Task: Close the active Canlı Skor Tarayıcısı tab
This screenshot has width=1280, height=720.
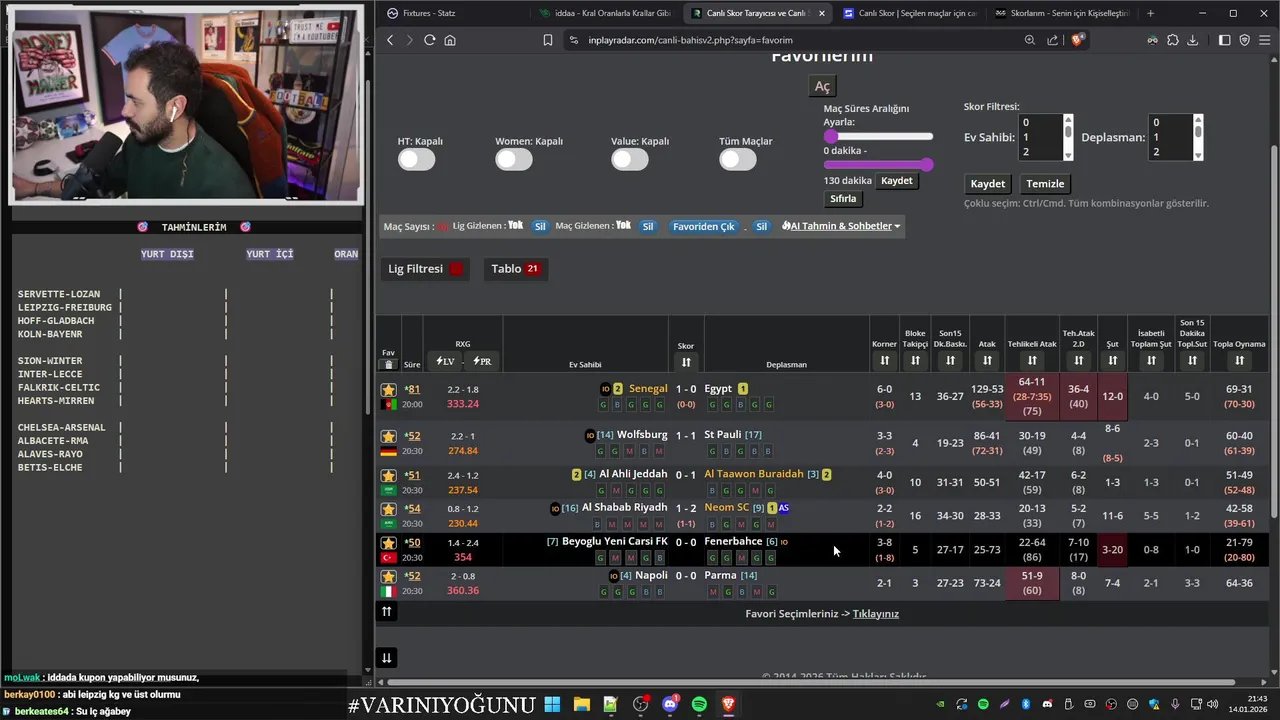Action: [822, 13]
